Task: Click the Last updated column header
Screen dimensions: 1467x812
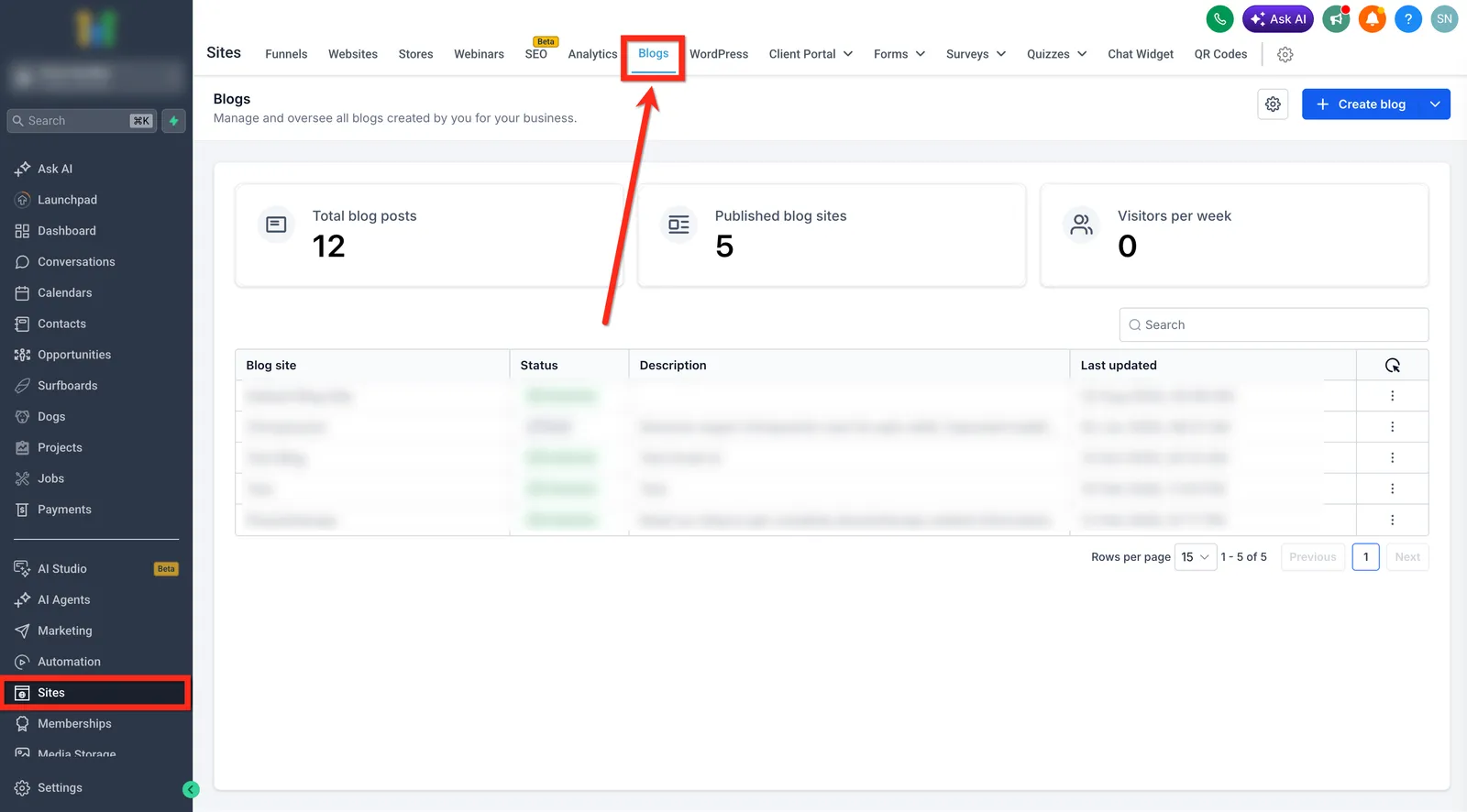Action: (x=1212, y=366)
